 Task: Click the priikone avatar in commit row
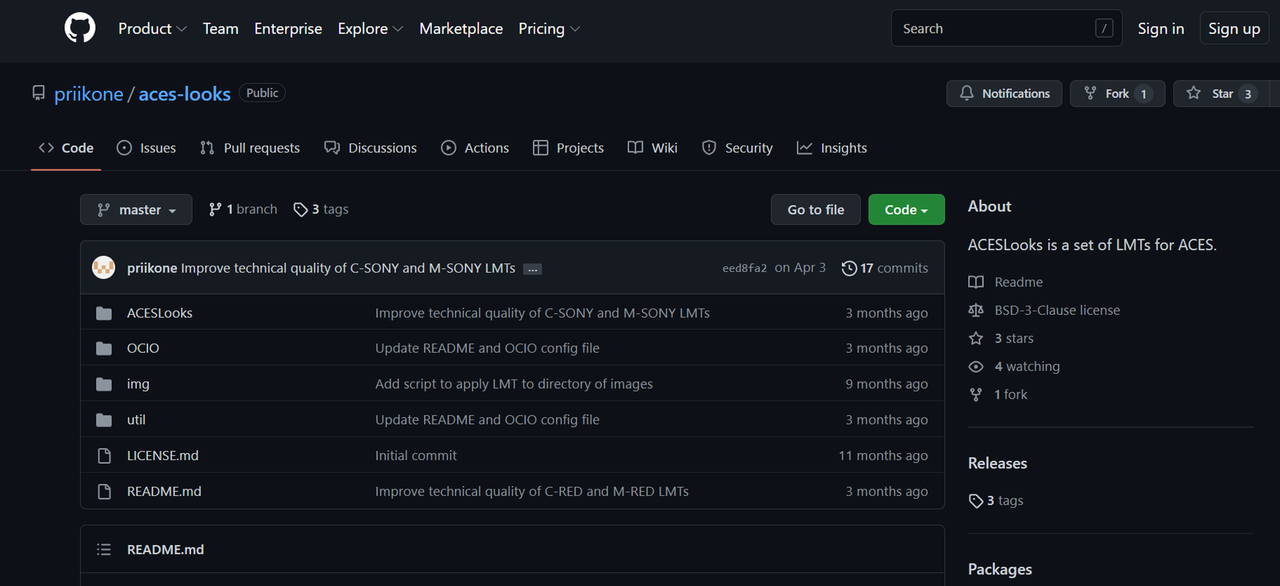(x=104, y=268)
